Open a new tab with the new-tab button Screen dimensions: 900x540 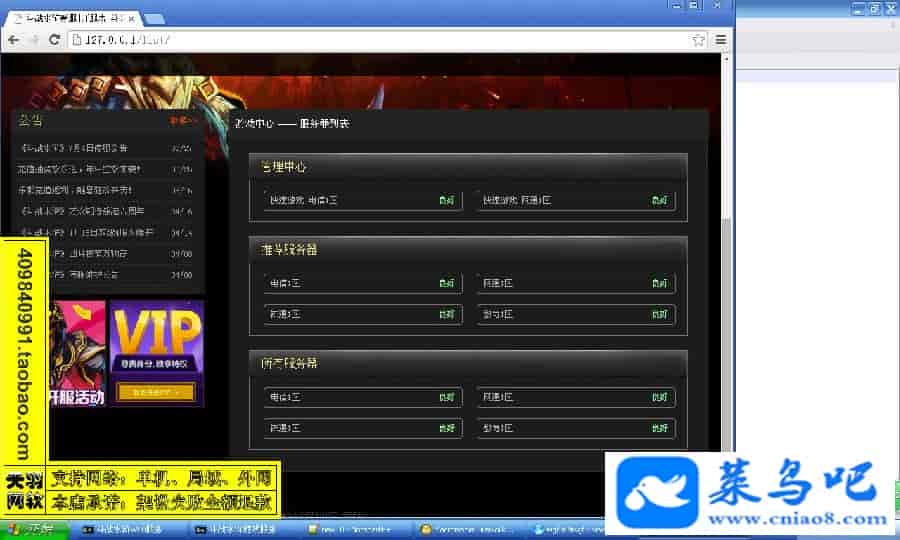click(154, 18)
